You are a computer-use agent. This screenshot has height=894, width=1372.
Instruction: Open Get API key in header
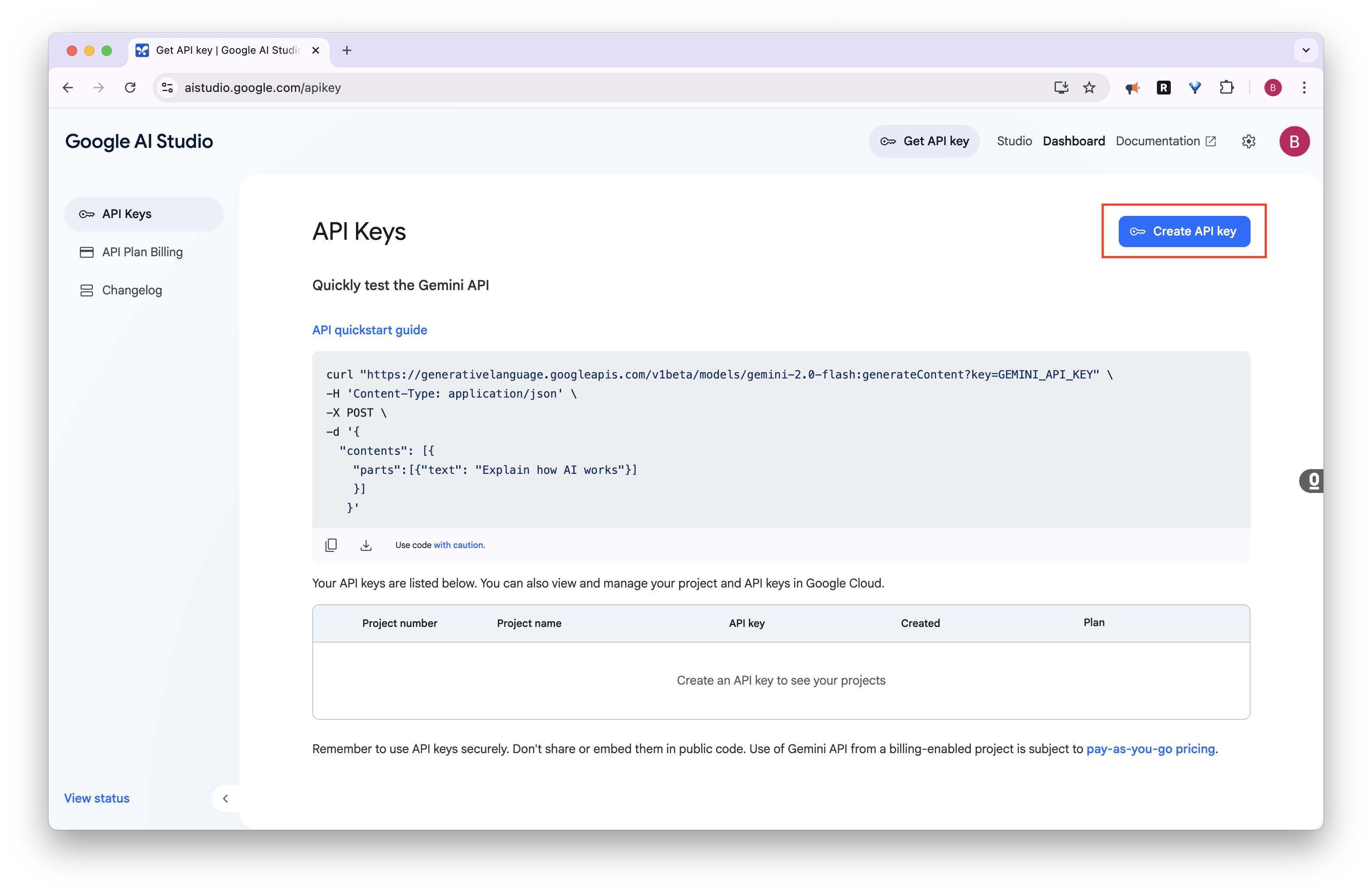pos(924,141)
